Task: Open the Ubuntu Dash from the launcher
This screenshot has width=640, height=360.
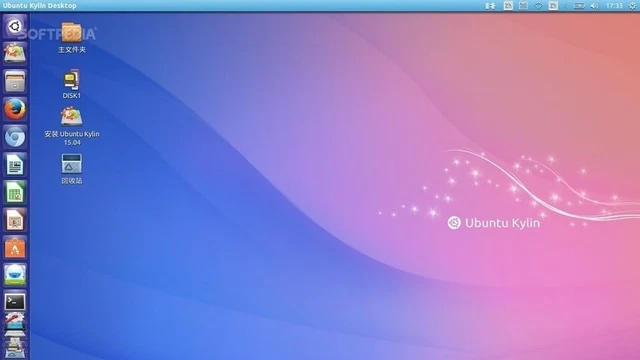Action: (15, 27)
